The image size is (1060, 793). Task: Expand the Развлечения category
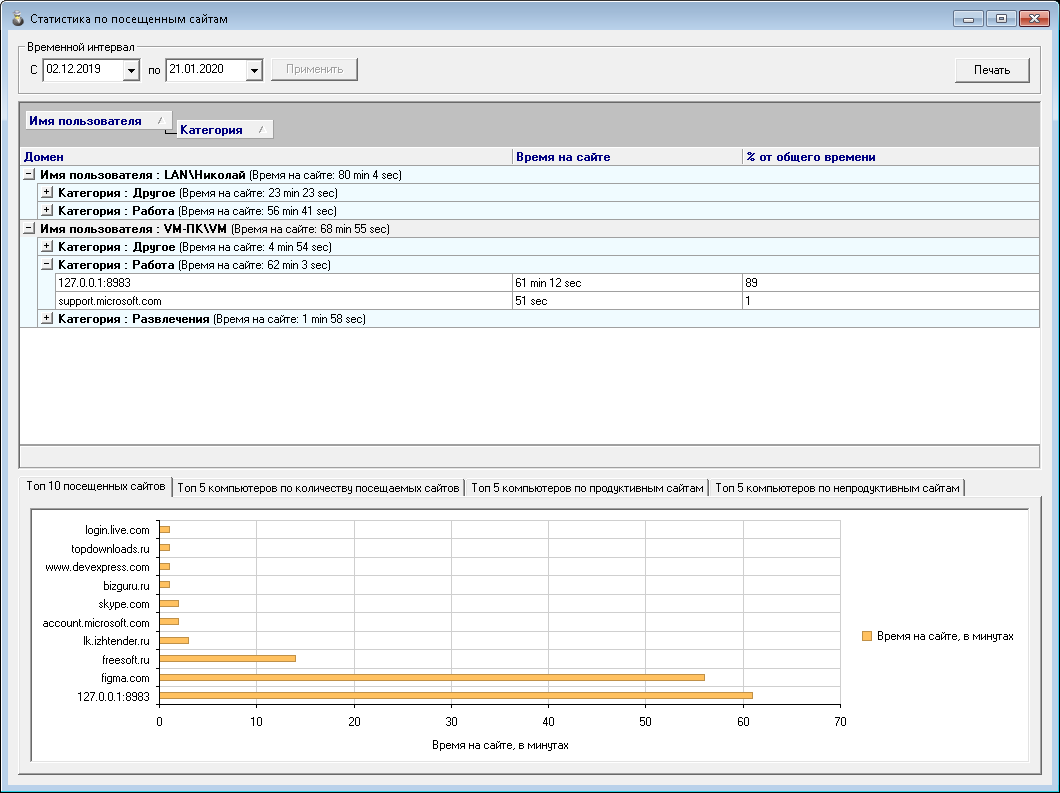47,319
